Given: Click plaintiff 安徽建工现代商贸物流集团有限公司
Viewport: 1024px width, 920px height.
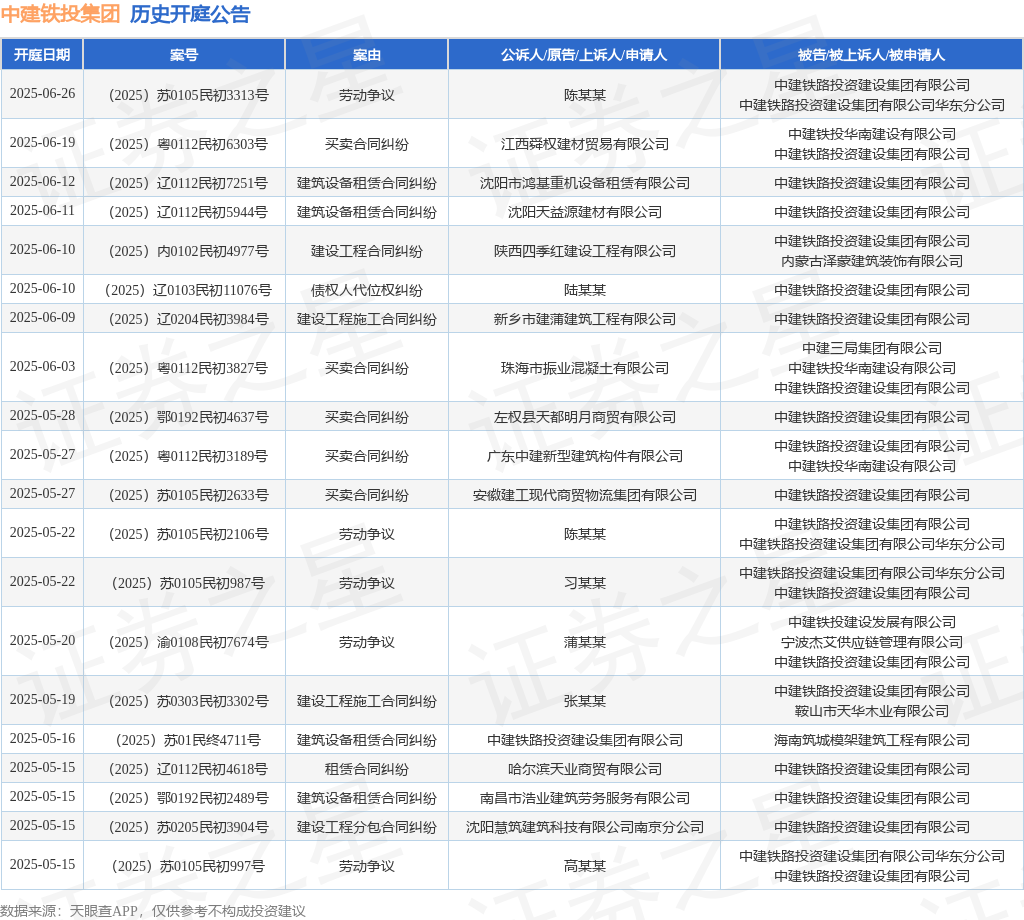Looking at the screenshot, I should point(584,496).
